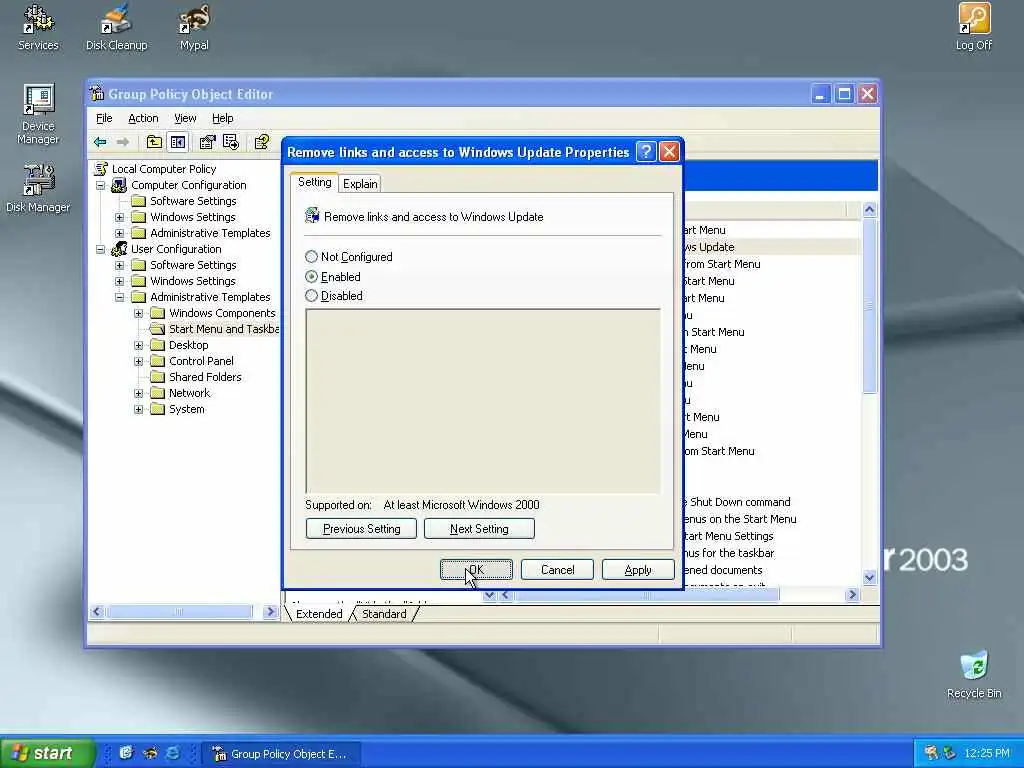
Task: Open the Help menu
Action: click(223, 118)
